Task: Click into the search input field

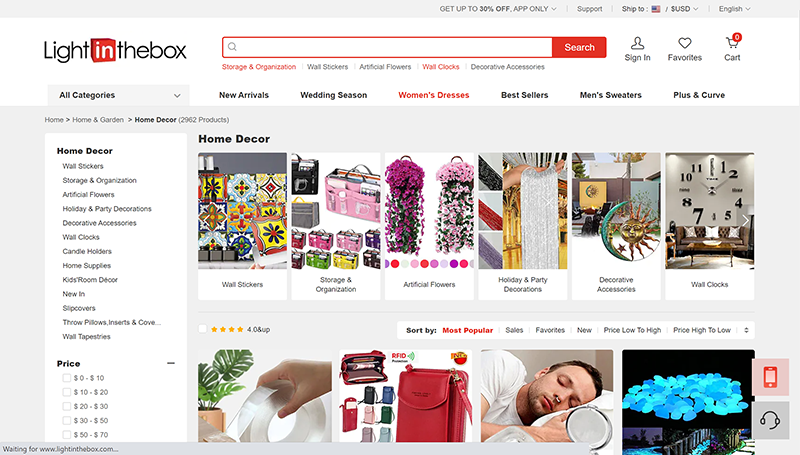Action: point(388,47)
